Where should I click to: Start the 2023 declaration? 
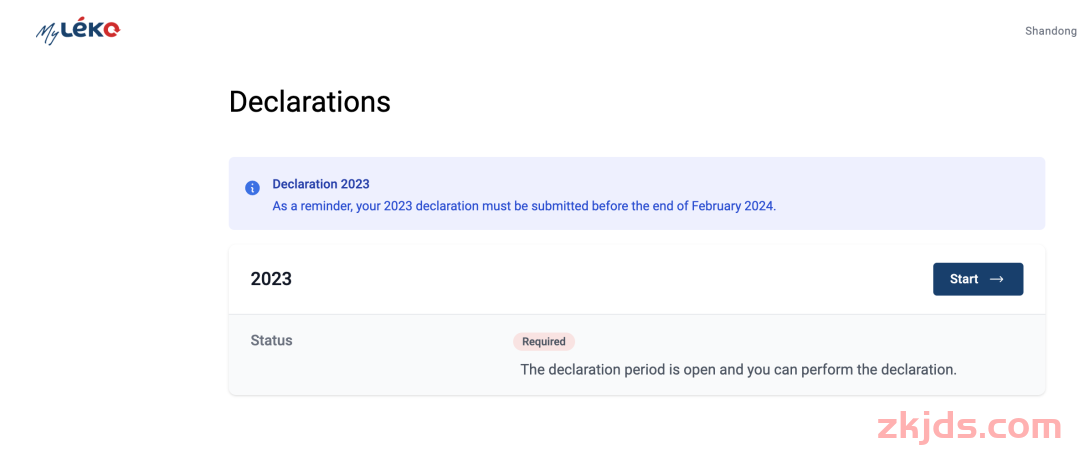[x=977, y=280]
